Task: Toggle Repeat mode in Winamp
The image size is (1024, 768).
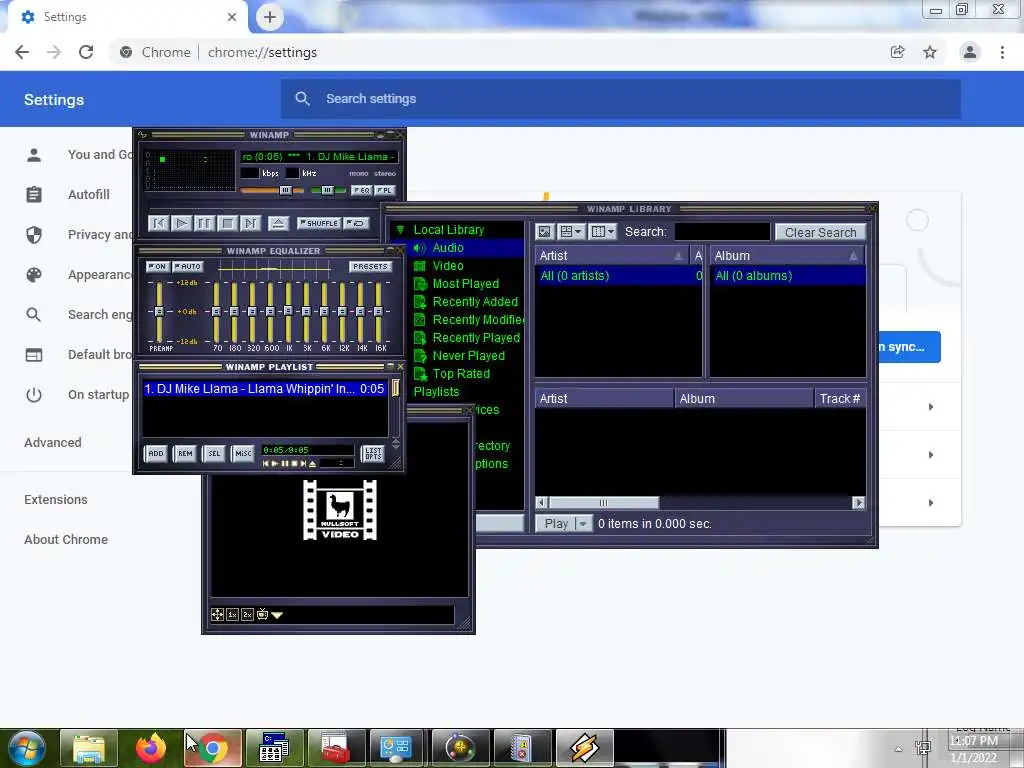Action: click(x=356, y=223)
